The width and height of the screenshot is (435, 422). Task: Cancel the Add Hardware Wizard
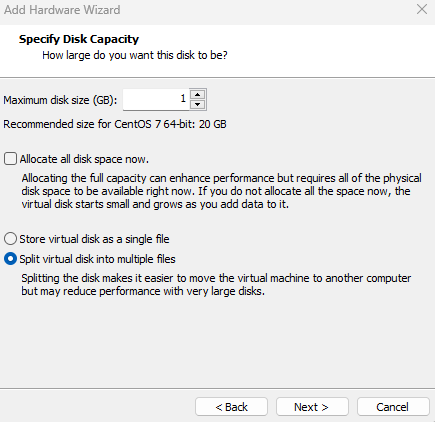(x=393, y=407)
